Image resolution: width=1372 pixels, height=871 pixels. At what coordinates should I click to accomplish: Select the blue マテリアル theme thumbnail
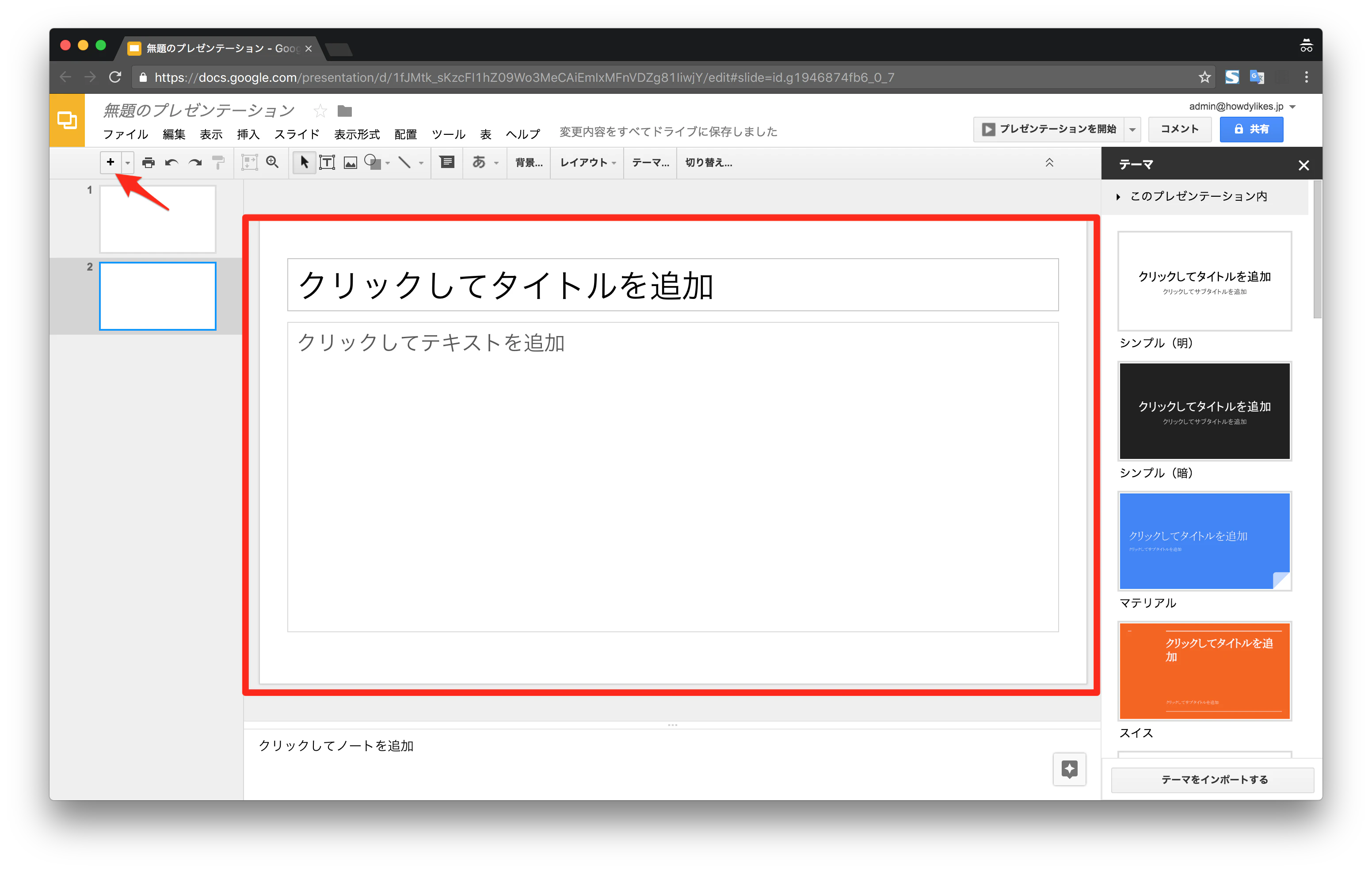pos(1204,541)
